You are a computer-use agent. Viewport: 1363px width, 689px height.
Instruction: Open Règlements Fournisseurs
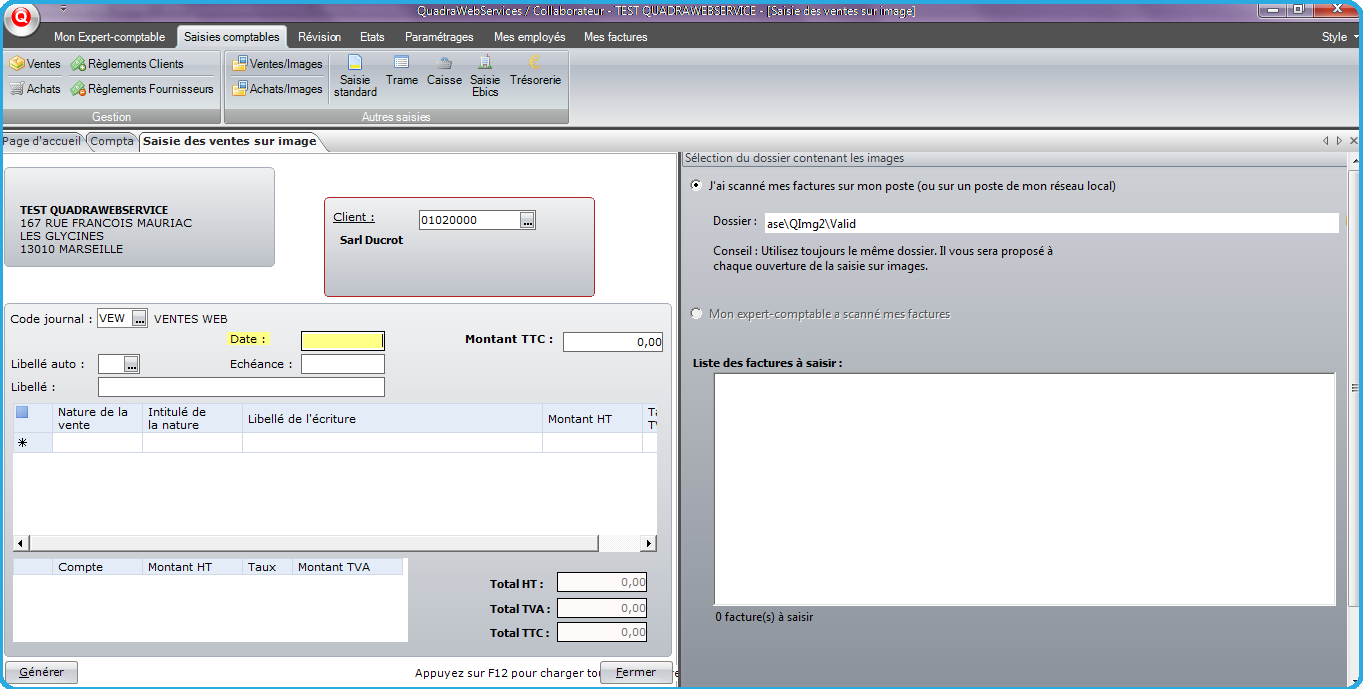coord(142,89)
